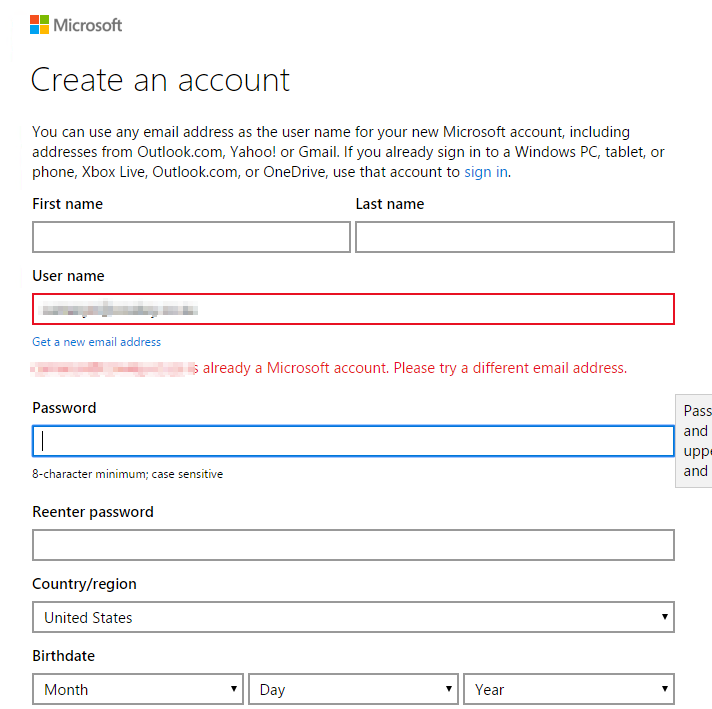Click the 'First name' label

(x=68, y=204)
